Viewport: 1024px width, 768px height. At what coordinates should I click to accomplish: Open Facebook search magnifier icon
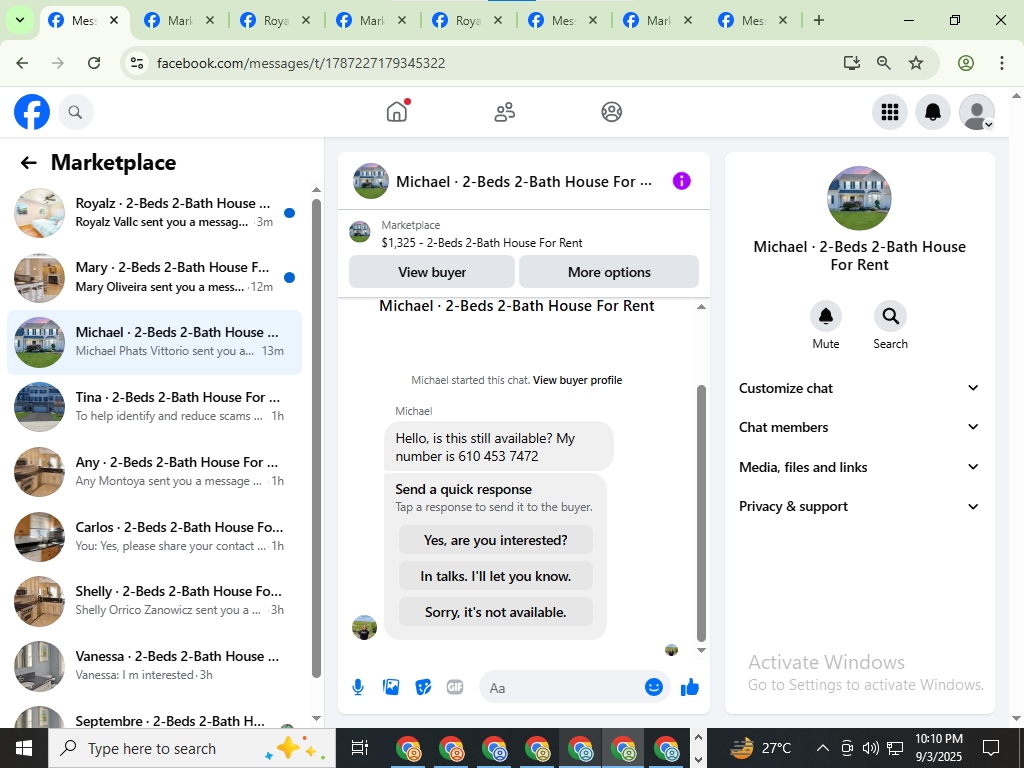coord(76,112)
